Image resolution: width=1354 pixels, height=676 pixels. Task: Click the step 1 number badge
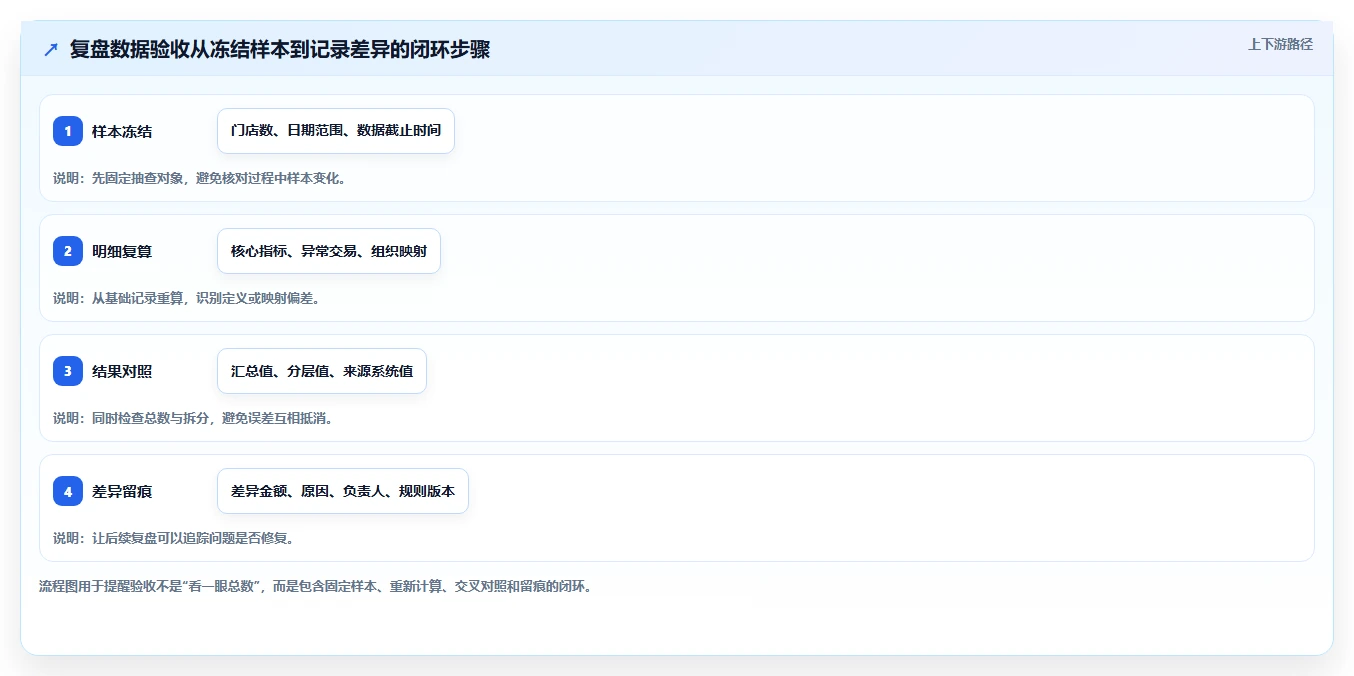pyautogui.click(x=68, y=131)
